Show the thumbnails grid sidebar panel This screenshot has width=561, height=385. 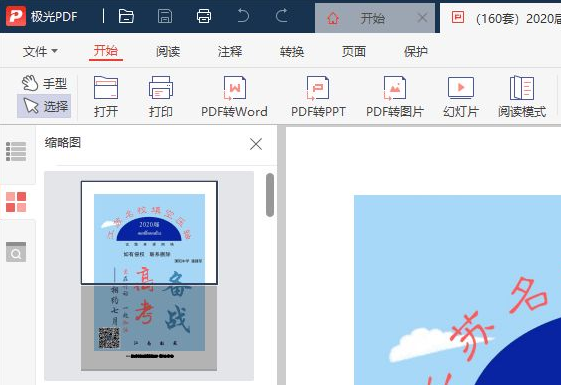tap(16, 202)
